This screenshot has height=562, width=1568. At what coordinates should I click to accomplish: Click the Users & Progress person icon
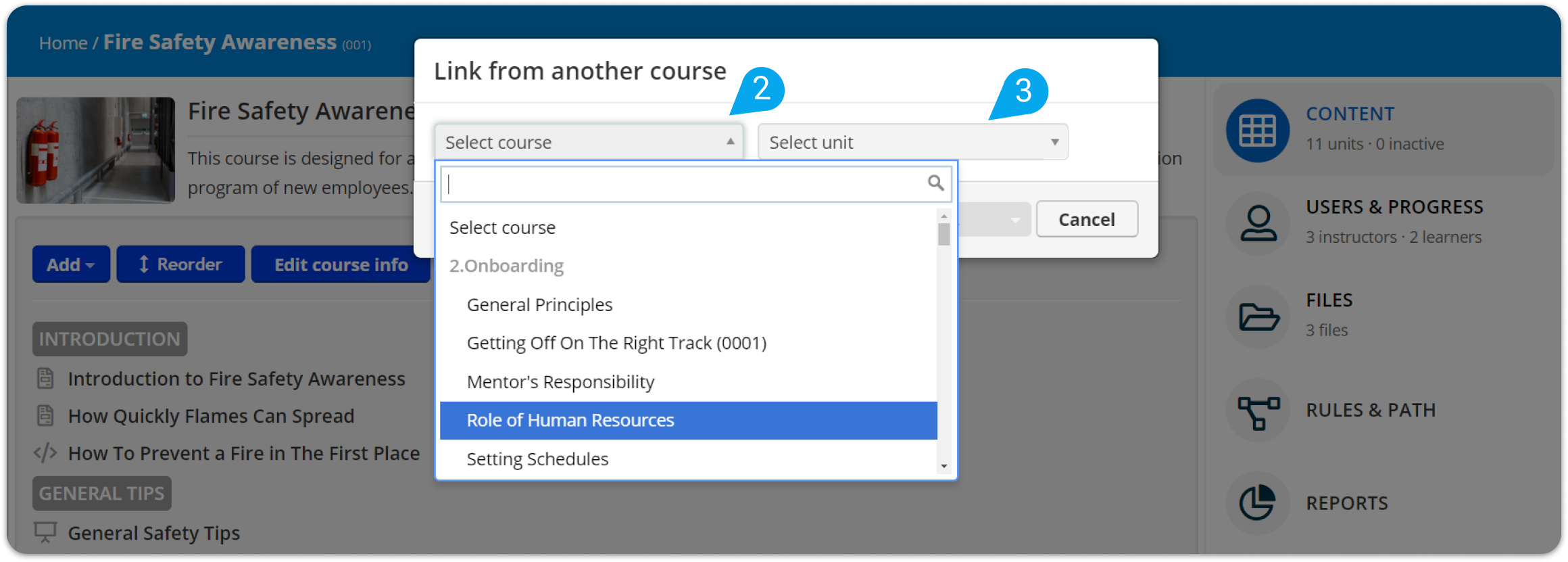(x=1257, y=224)
